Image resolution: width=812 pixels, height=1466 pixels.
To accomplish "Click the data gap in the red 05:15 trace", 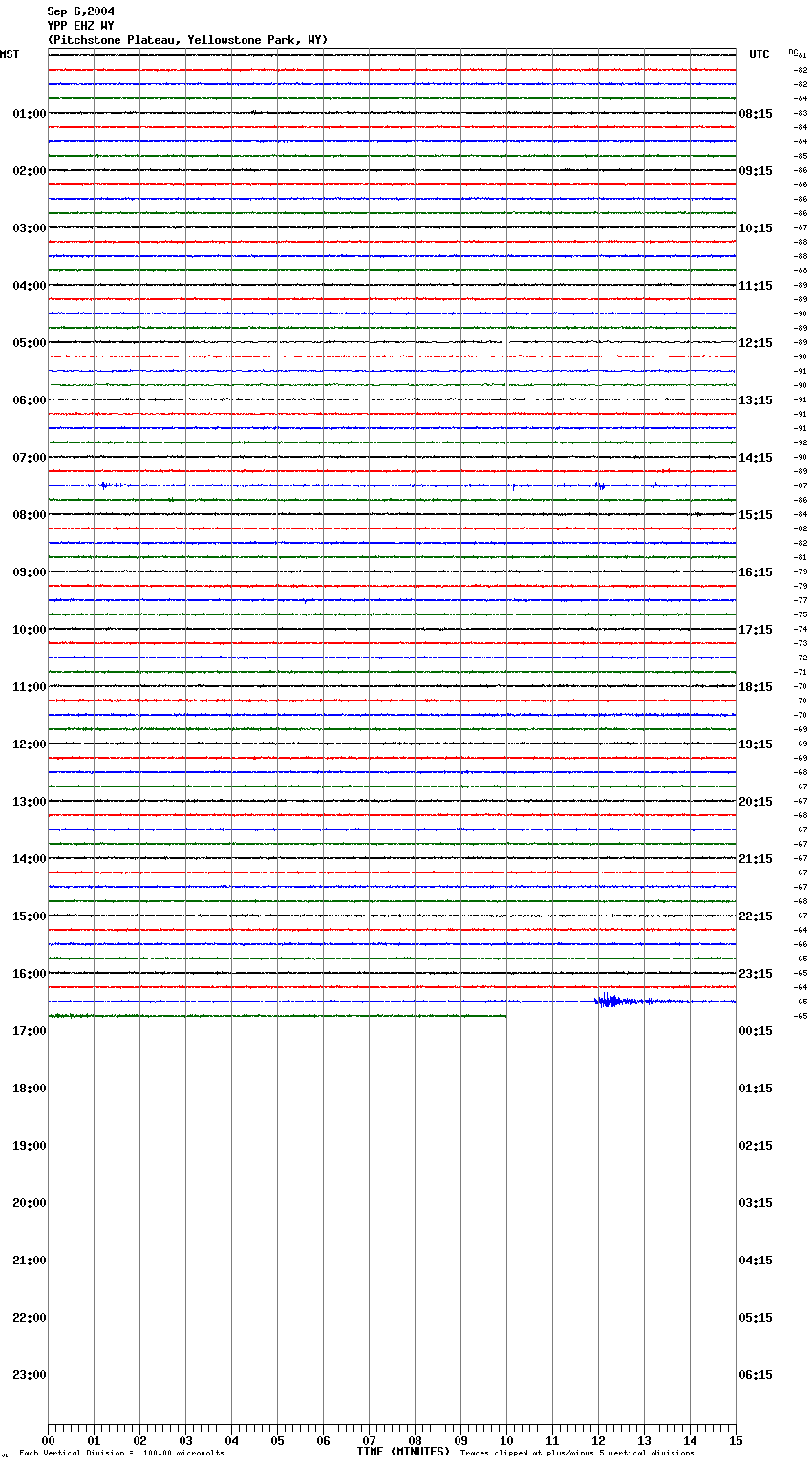I will click(277, 356).
